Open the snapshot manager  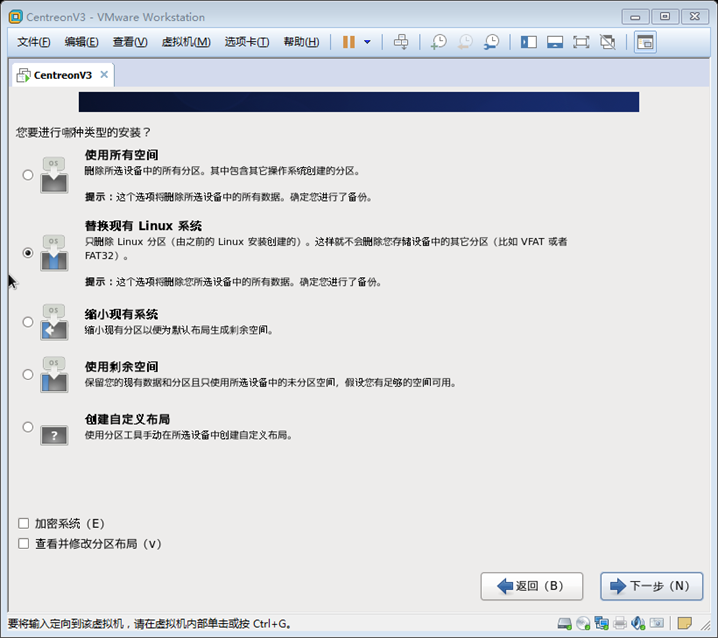[x=491, y=42]
